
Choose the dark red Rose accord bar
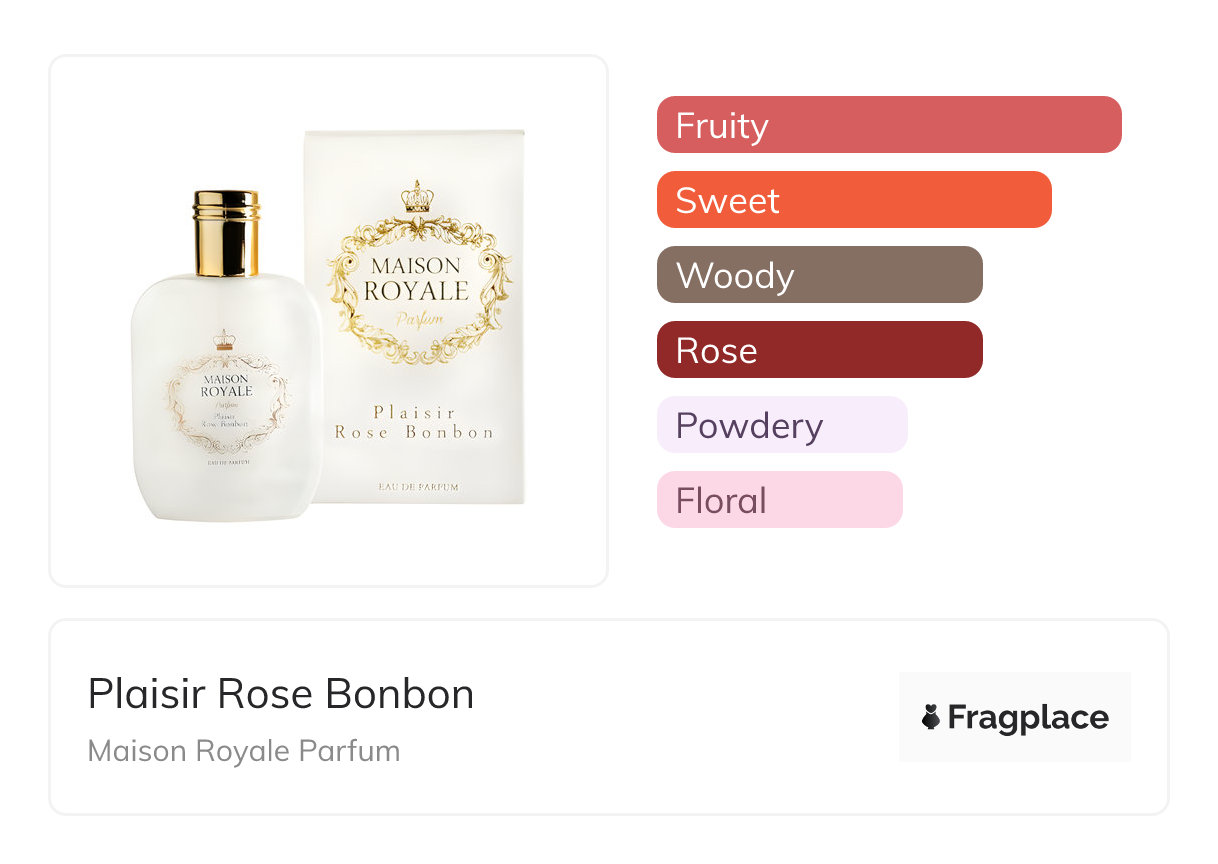(819, 350)
